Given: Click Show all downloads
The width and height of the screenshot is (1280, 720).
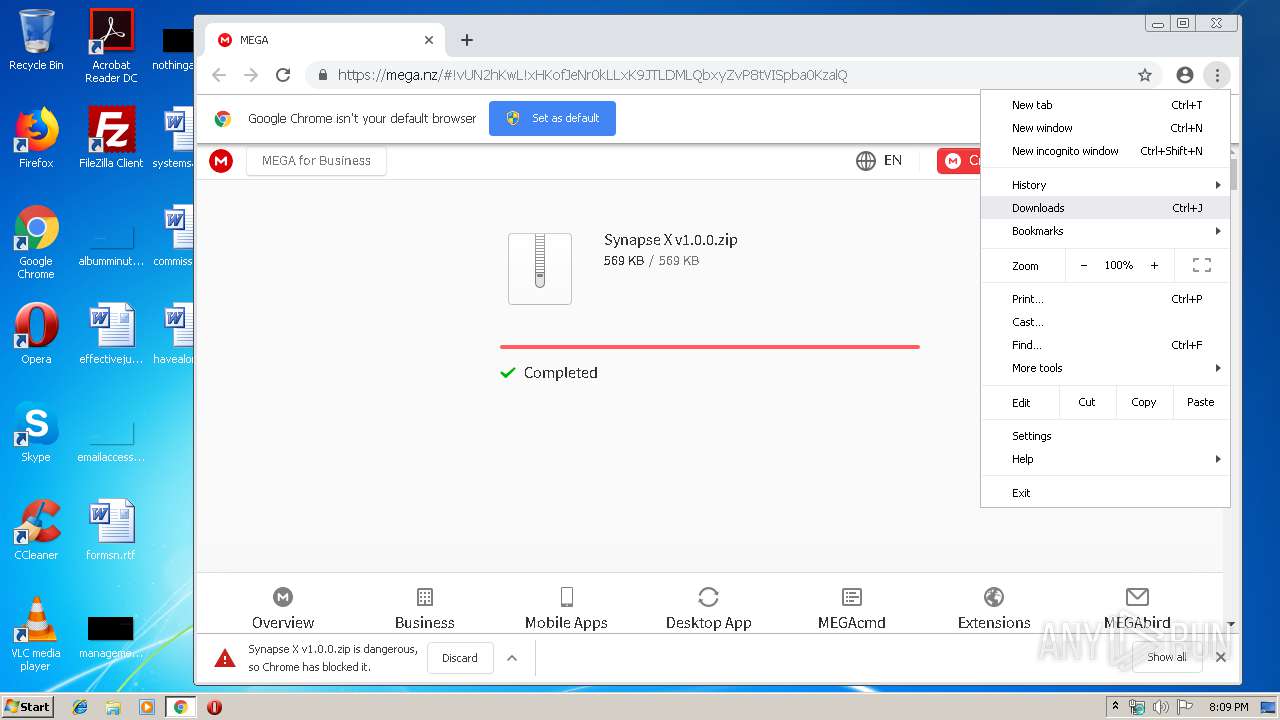Looking at the screenshot, I should [x=1166, y=657].
